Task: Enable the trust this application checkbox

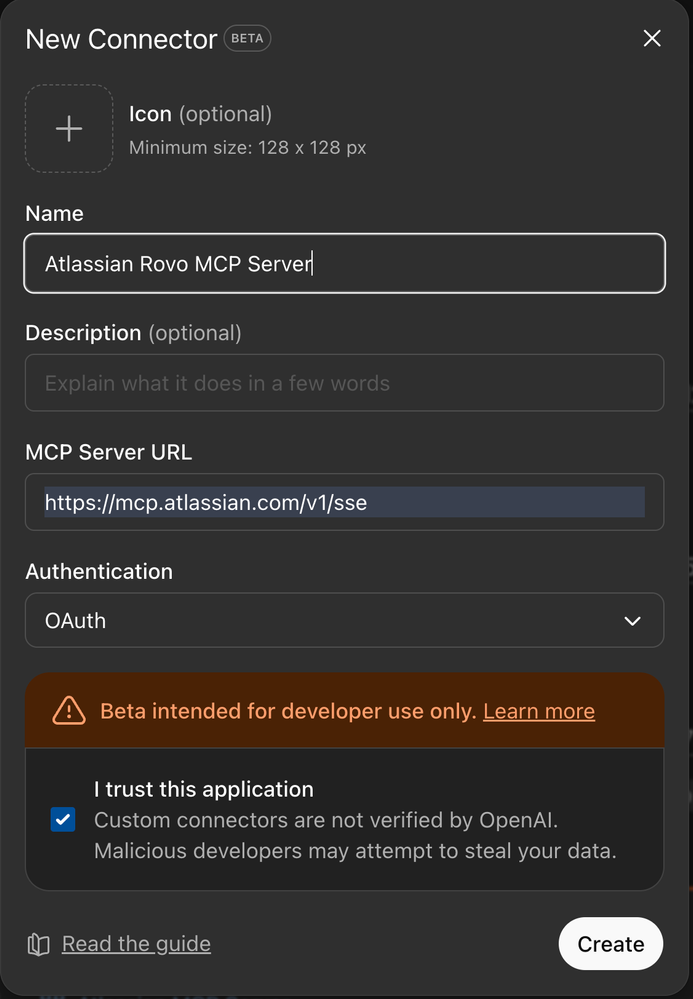Action: point(63,821)
